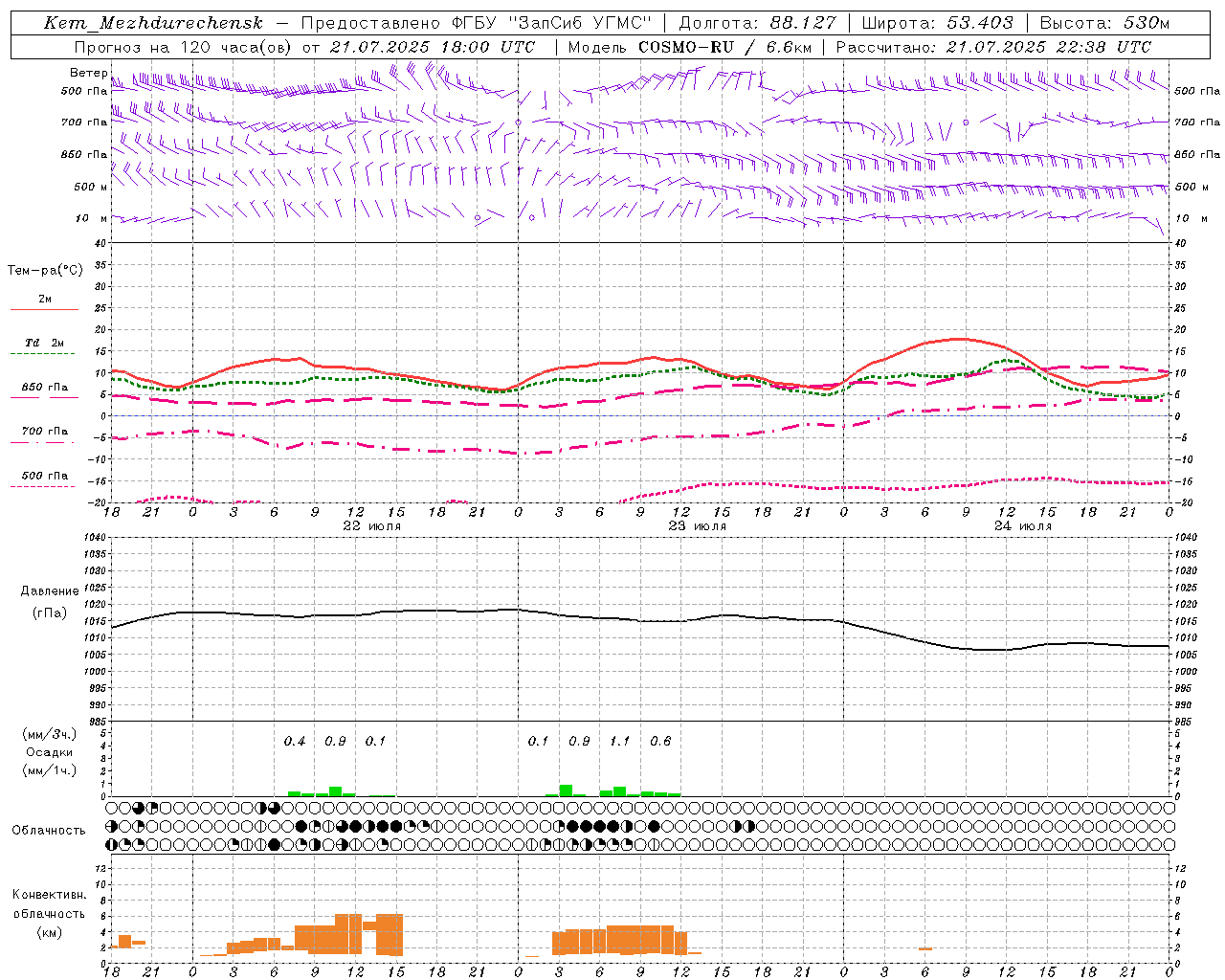Click the 1.1 precipitation amount
The width and height of the screenshot is (1225, 980).
(620, 742)
